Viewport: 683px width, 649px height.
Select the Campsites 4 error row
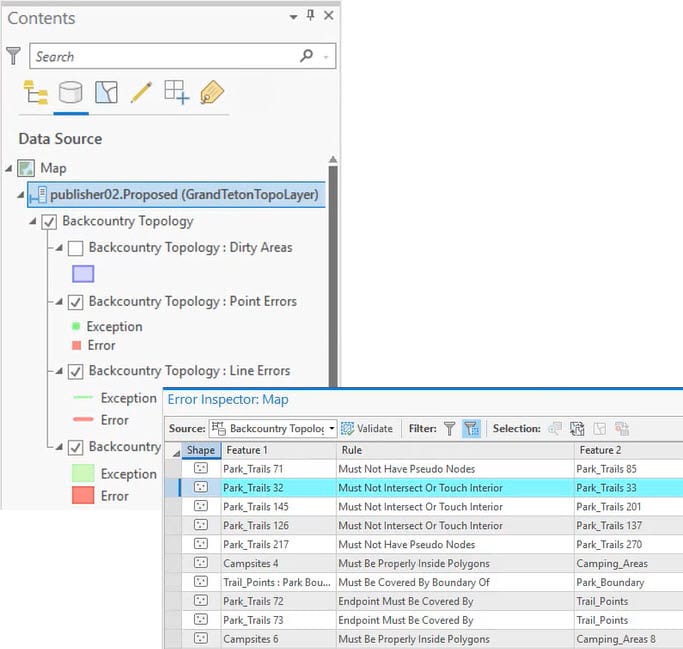coord(424,563)
